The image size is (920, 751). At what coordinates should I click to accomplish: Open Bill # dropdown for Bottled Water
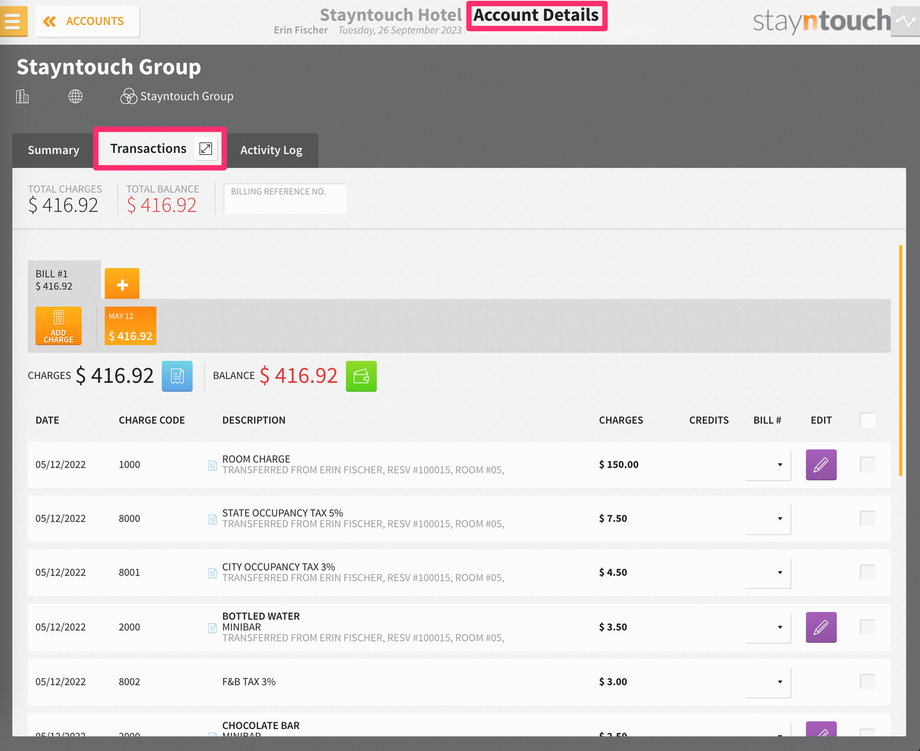pos(768,627)
